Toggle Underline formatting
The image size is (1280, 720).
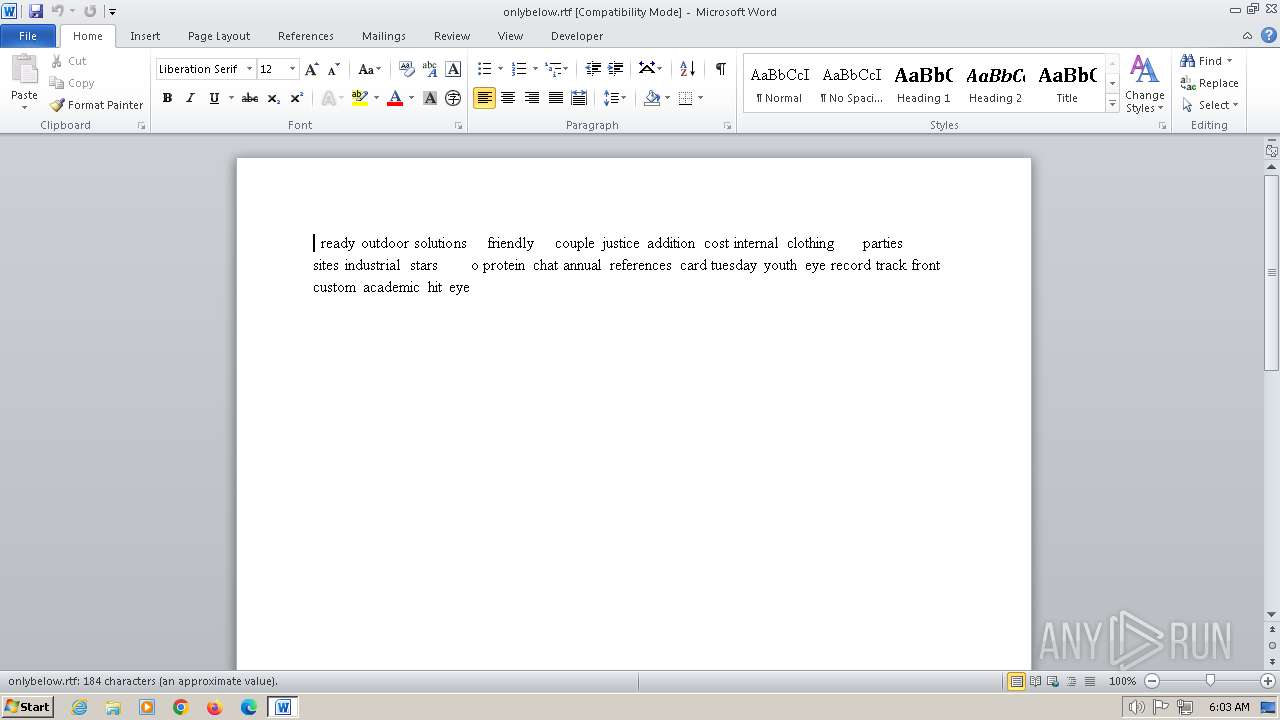tap(213, 98)
